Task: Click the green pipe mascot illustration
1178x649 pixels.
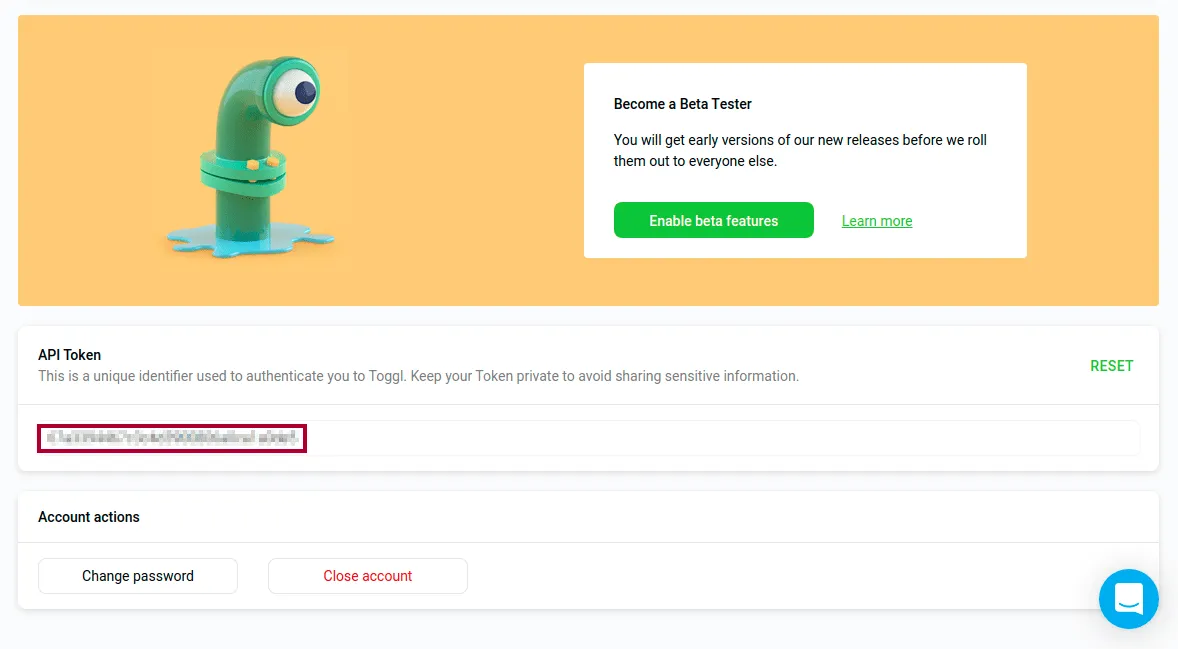Action: (x=250, y=157)
